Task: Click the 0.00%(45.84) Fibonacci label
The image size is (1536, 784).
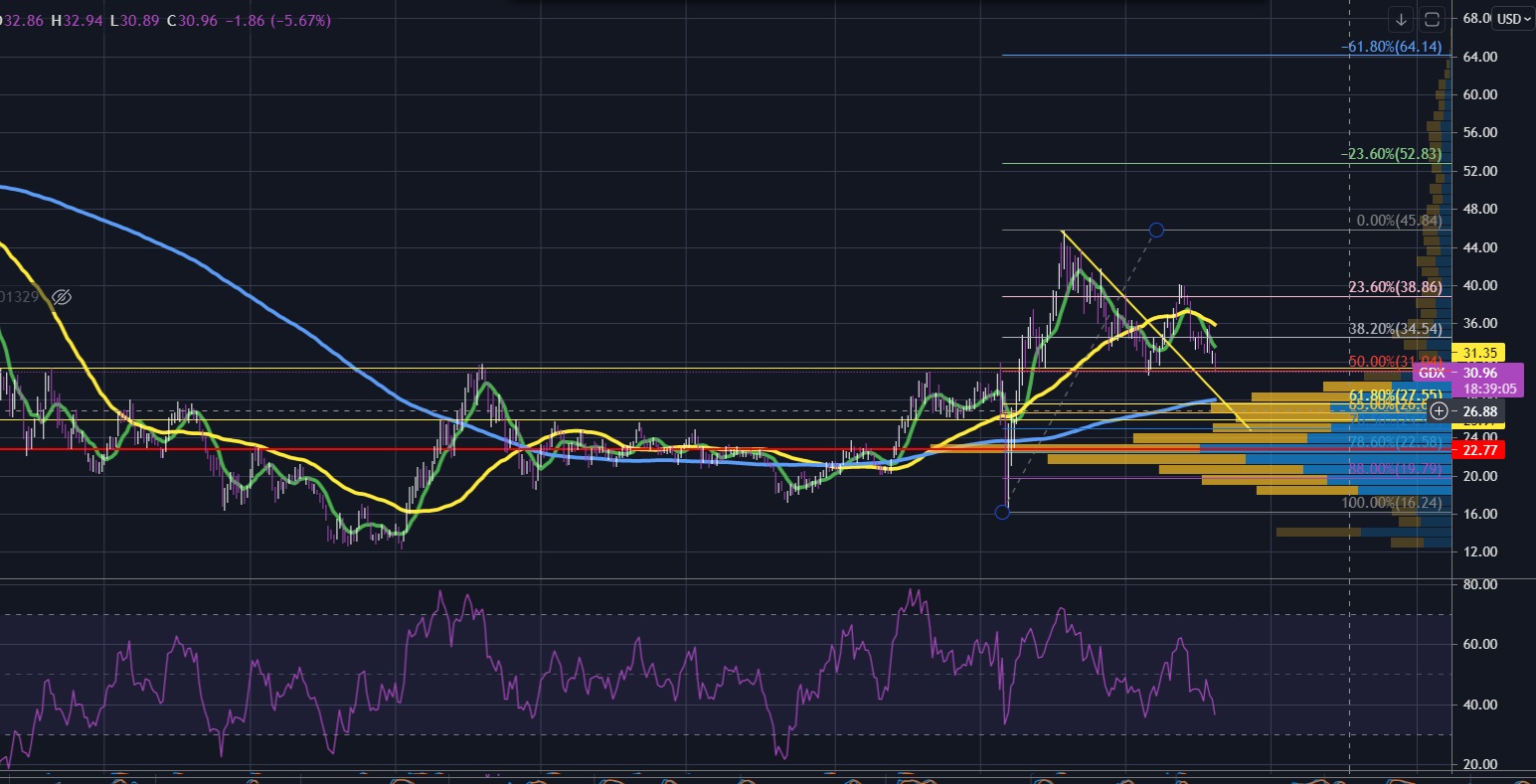Action: [x=1399, y=221]
